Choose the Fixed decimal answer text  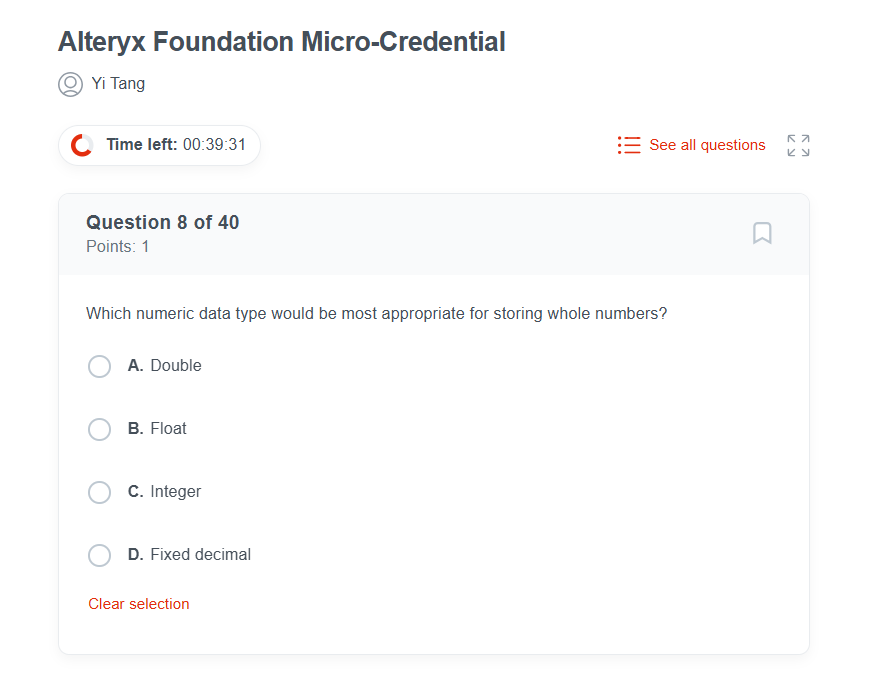pos(200,555)
